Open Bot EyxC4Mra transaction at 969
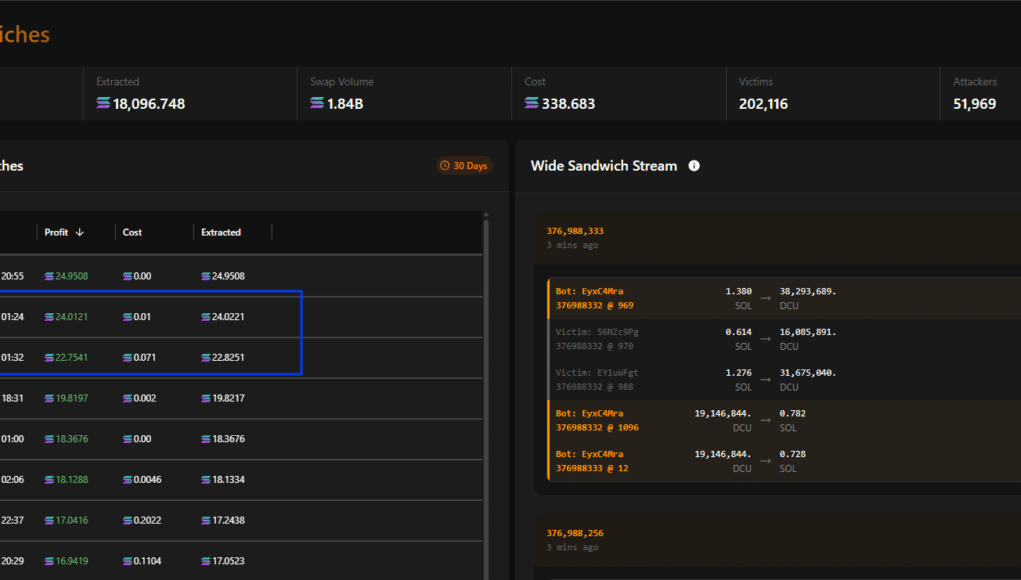Screen dimensions: 1021x580 click(x=594, y=298)
